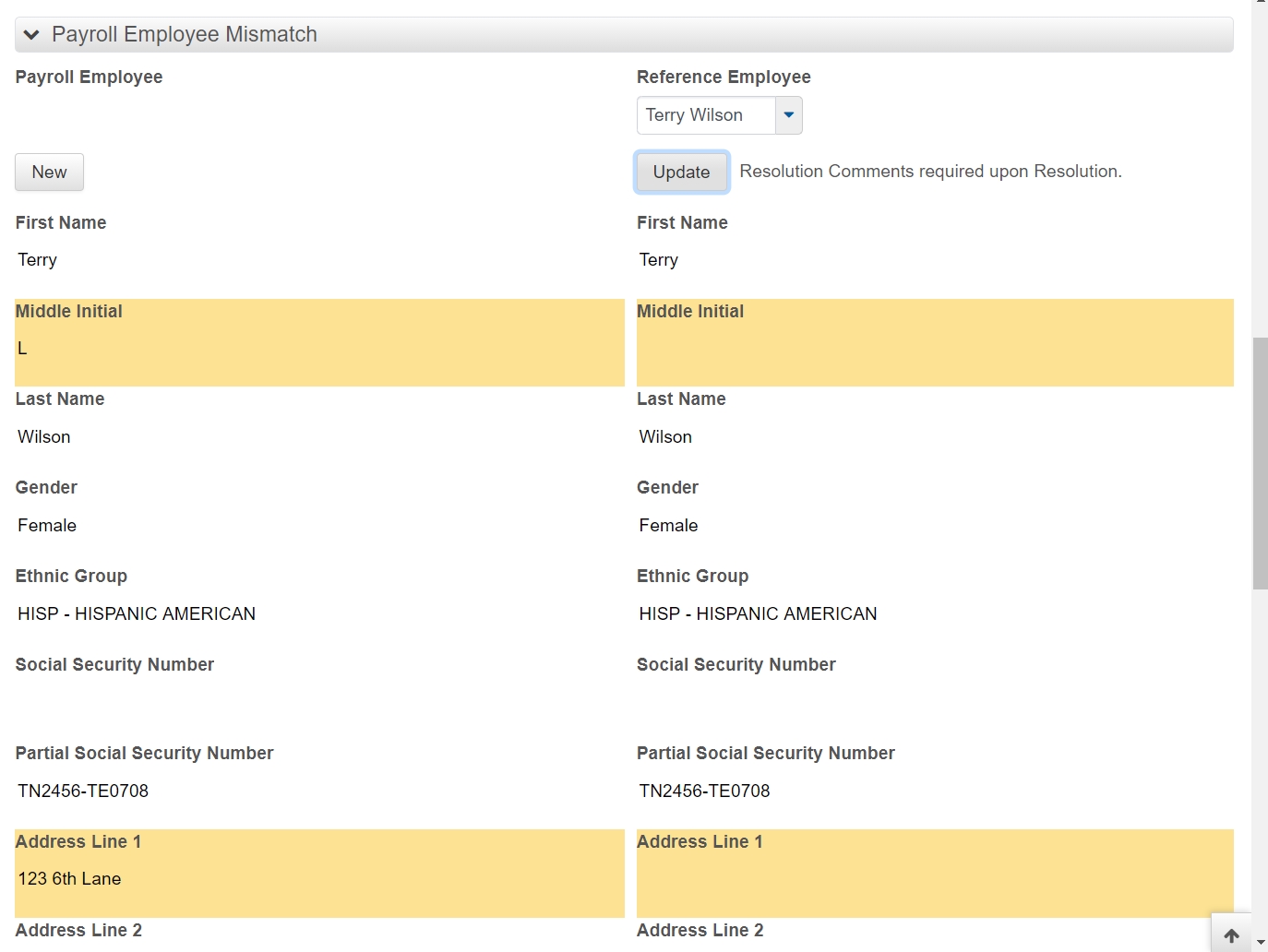Click payroll Address Line 1 value 123 6th Lane
The height and width of the screenshot is (952, 1268).
point(69,879)
